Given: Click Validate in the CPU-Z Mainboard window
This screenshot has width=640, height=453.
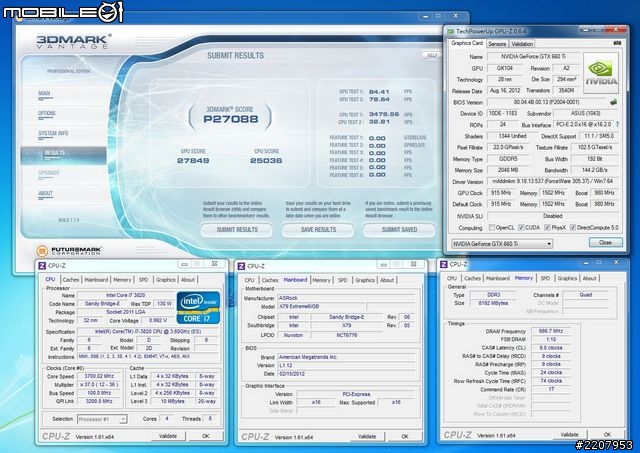Looking at the screenshot, I should [x=367, y=437].
